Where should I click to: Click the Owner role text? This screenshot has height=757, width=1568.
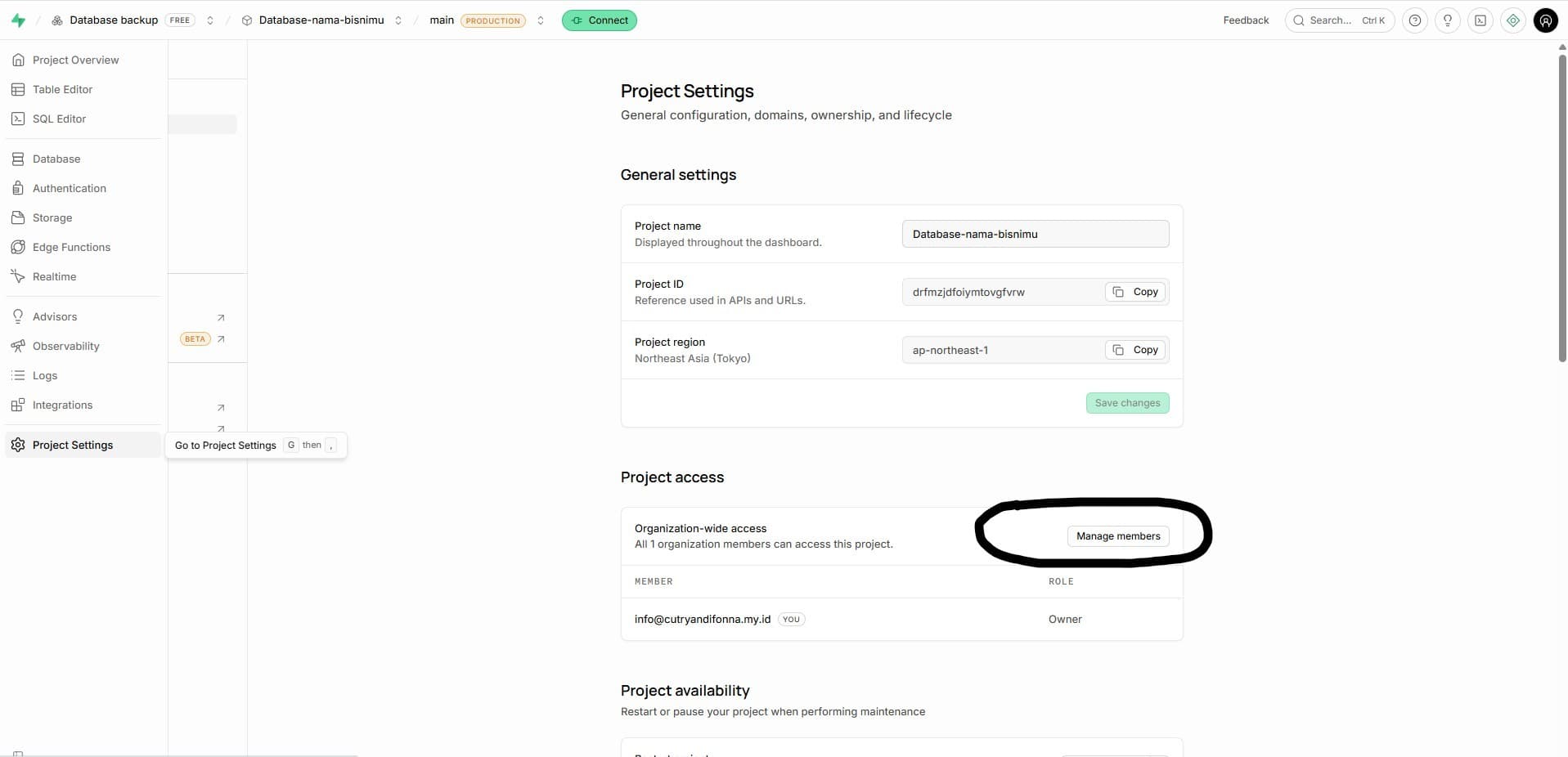[1065, 619]
